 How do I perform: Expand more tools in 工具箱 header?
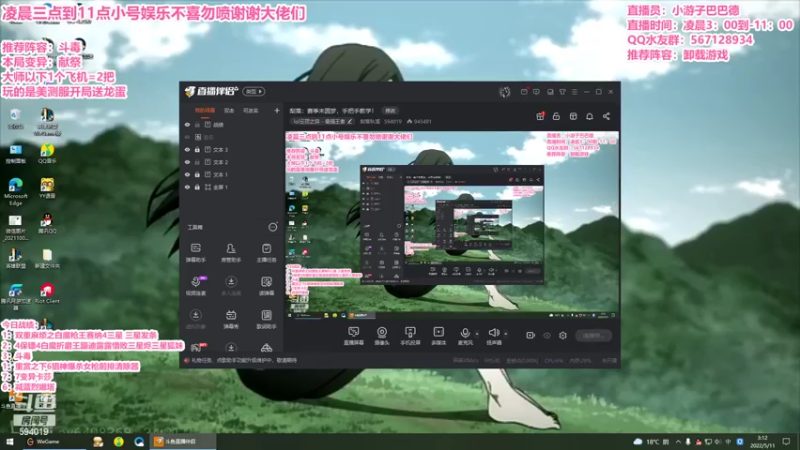tap(273, 227)
